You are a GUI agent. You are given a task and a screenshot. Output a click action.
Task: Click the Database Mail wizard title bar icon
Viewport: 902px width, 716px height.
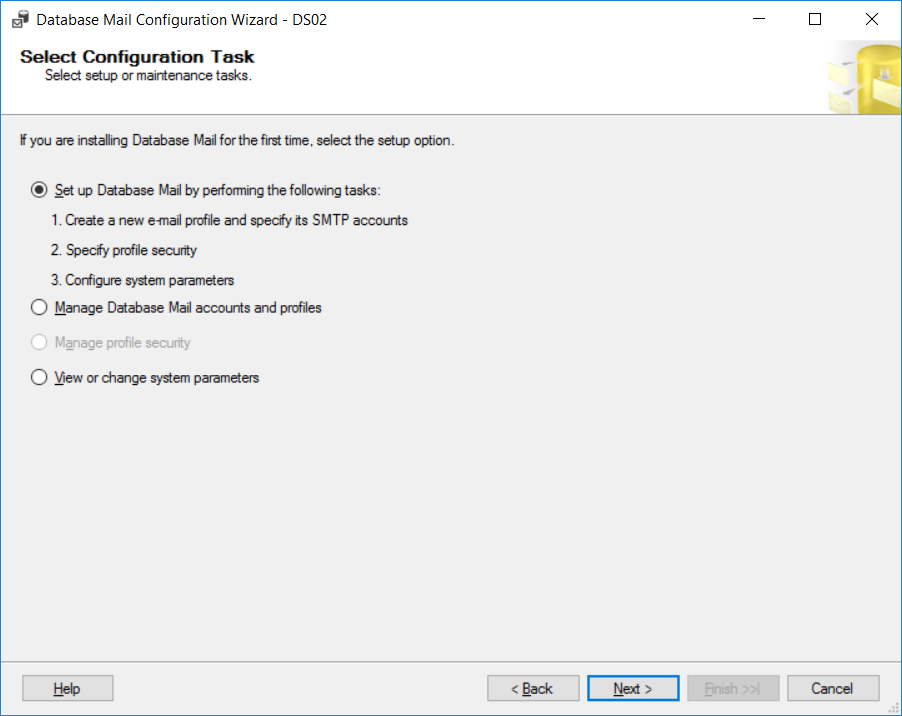[x=20, y=20]
